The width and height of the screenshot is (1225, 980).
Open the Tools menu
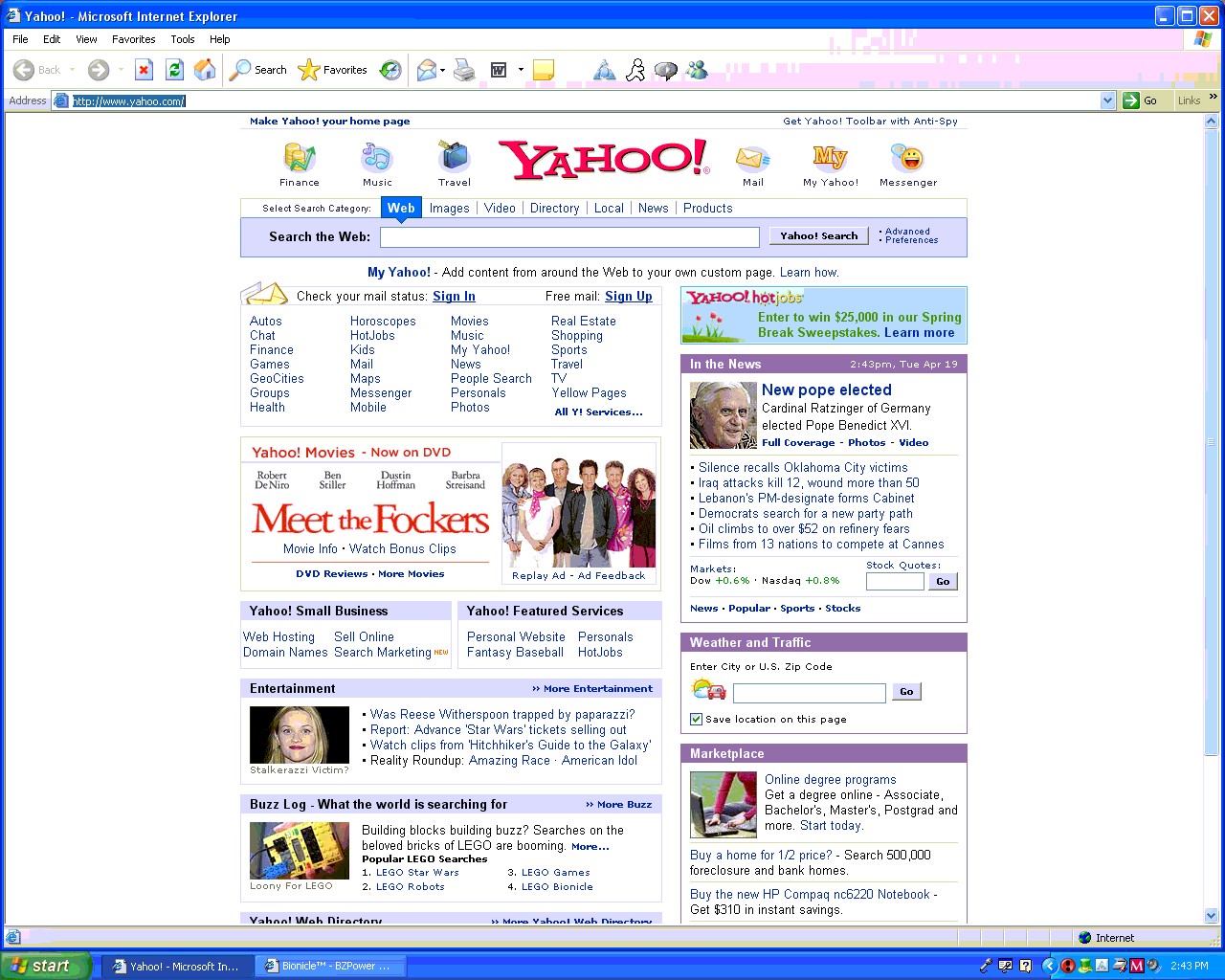(183, 39)
